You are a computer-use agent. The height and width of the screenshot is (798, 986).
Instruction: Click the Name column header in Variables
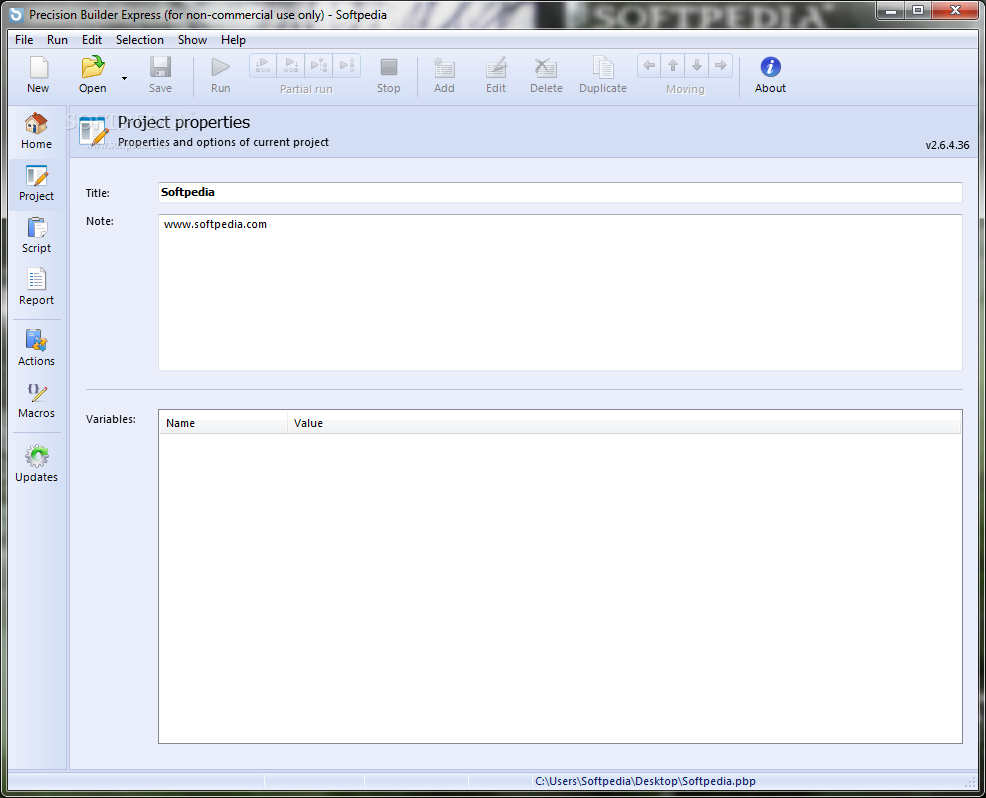tap(223, 423)
